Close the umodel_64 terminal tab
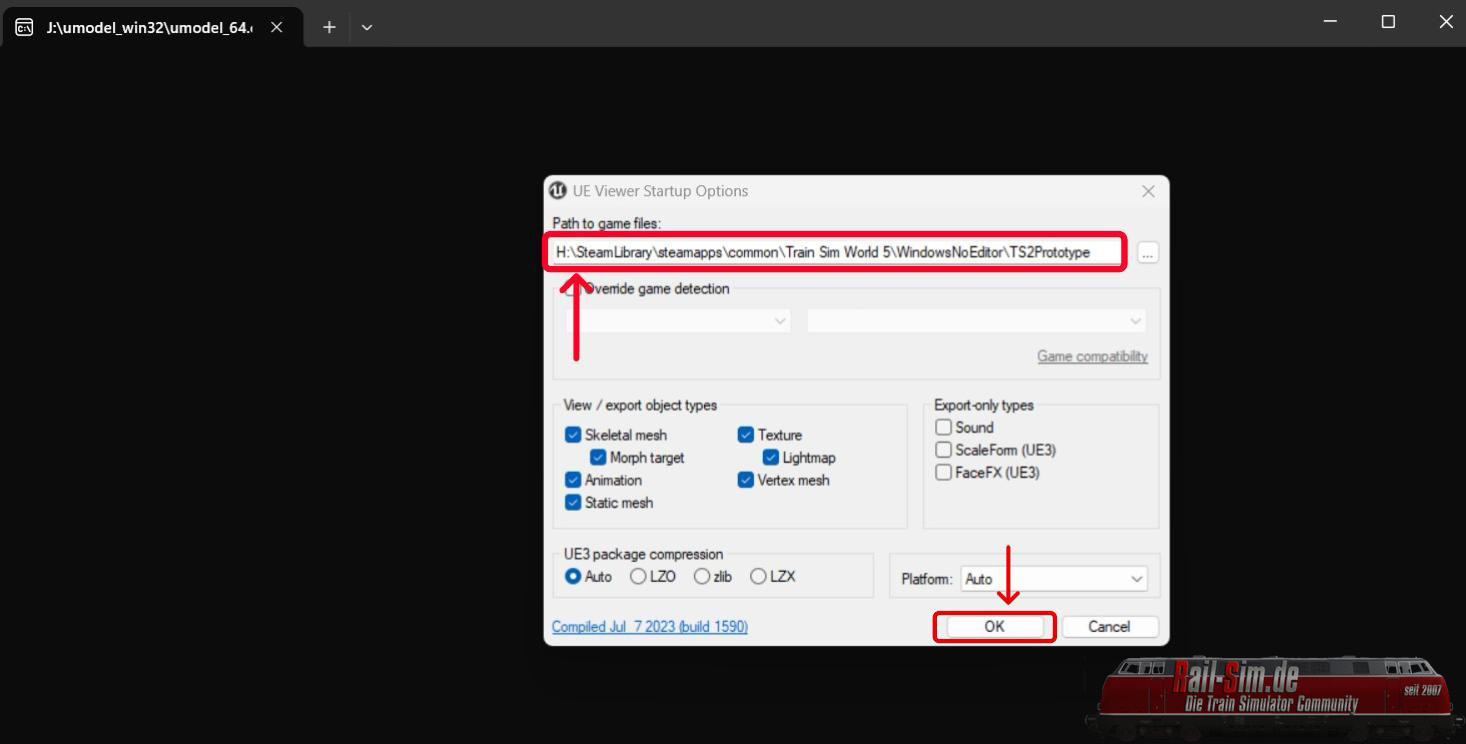The width and height of the screenshot is (1466, 744). pyautogui.click(x=277, y=28)
